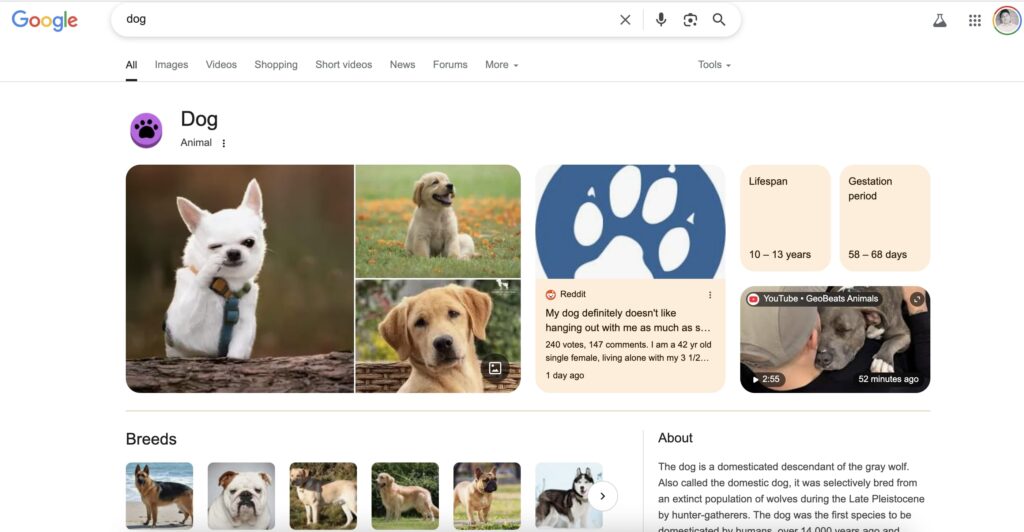Open the Google account profile picture

[x=1006, y=20]
